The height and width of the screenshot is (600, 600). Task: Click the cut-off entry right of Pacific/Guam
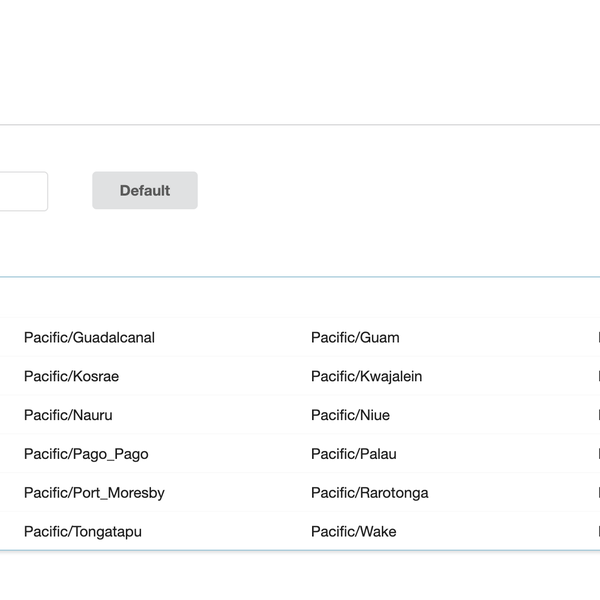[x=597, y=338]
